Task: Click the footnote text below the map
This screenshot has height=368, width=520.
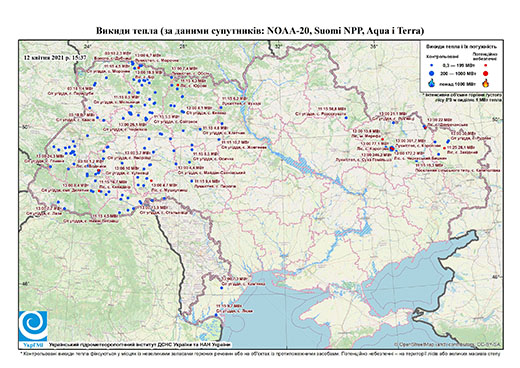Action: (260, 353)
